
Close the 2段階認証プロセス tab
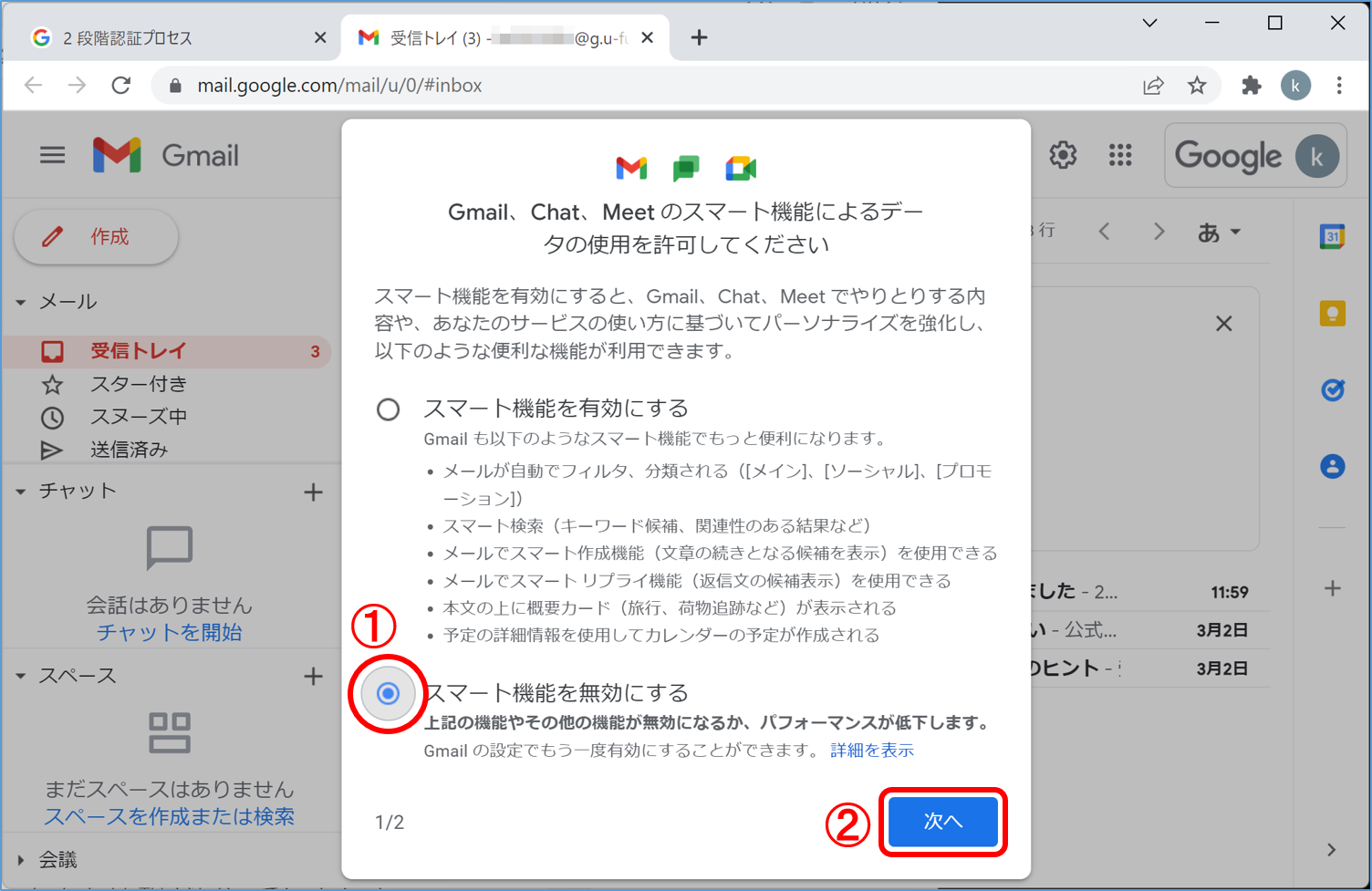click(320, 37)
